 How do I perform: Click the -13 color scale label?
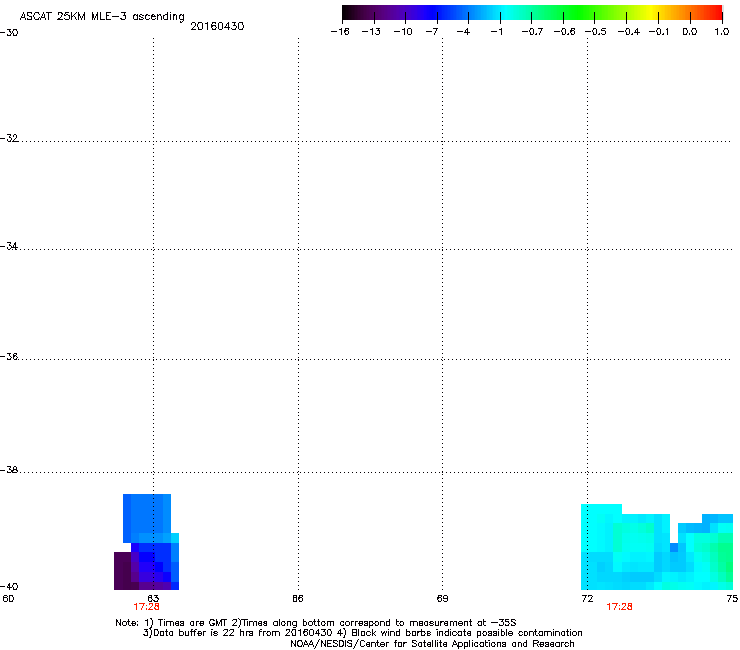[371, 32]
